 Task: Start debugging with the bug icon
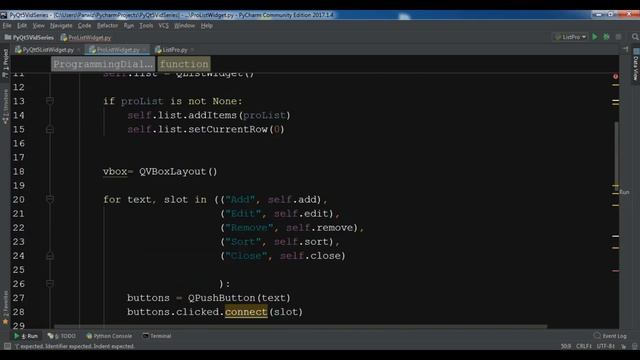point(607,37)
